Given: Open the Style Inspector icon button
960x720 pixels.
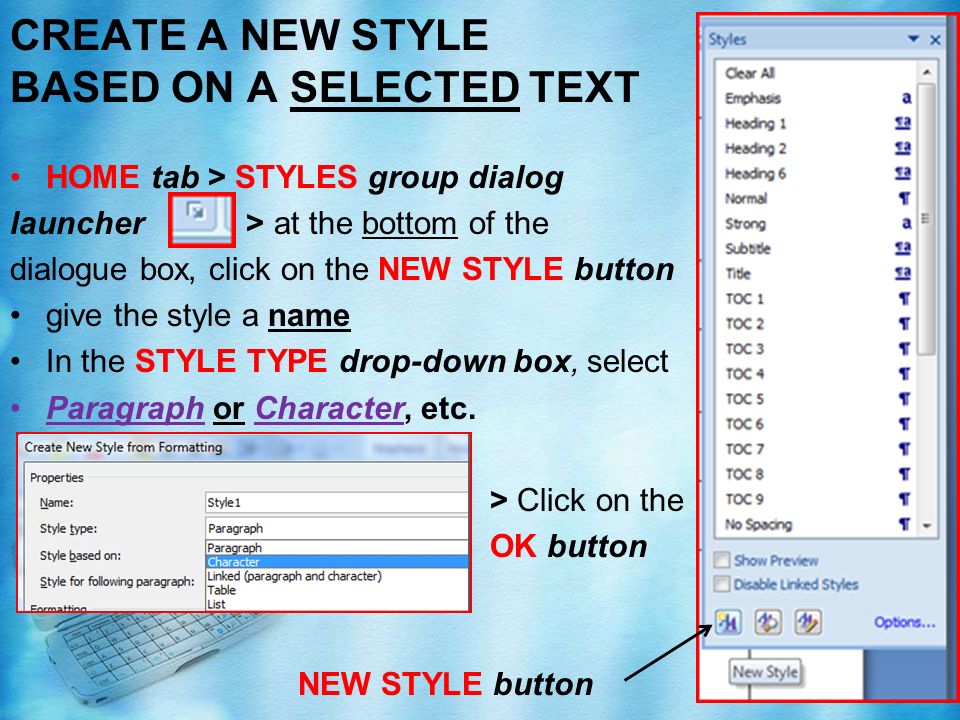Looking at the screenshot, I should (768, 623).
